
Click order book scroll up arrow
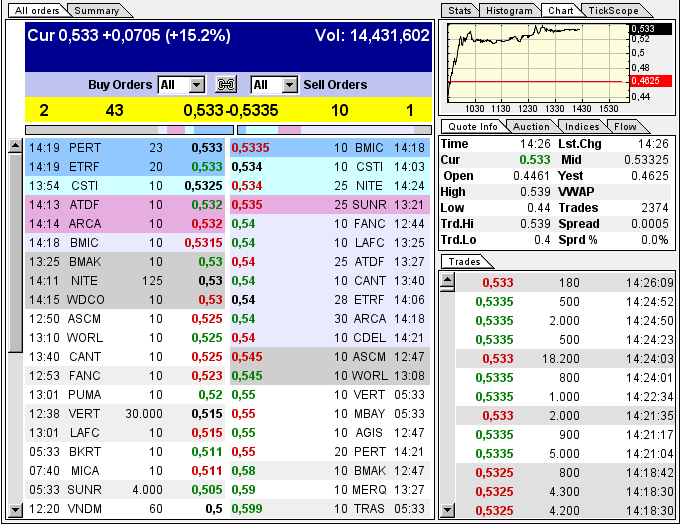[15, 146]
